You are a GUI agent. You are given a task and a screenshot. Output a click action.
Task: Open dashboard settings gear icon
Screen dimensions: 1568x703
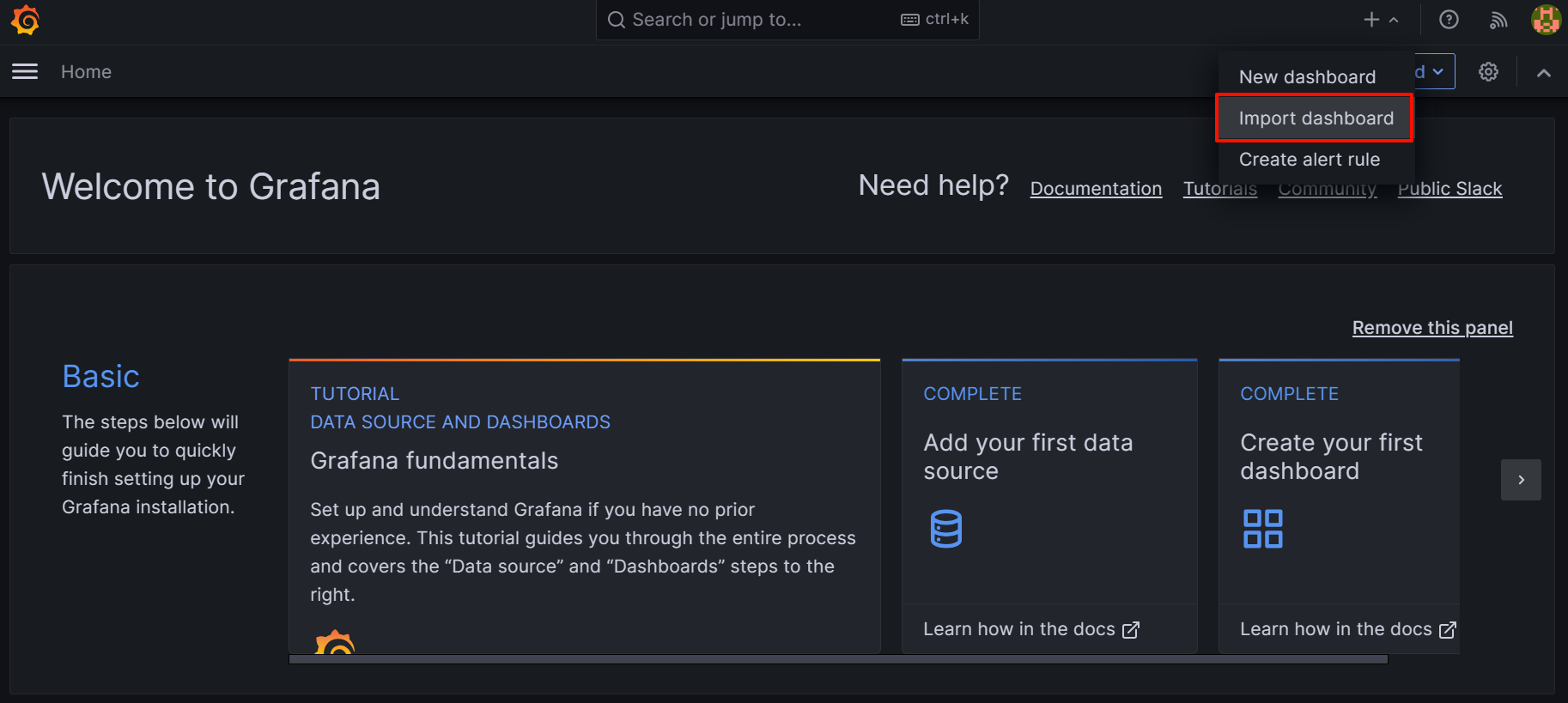1488,72
